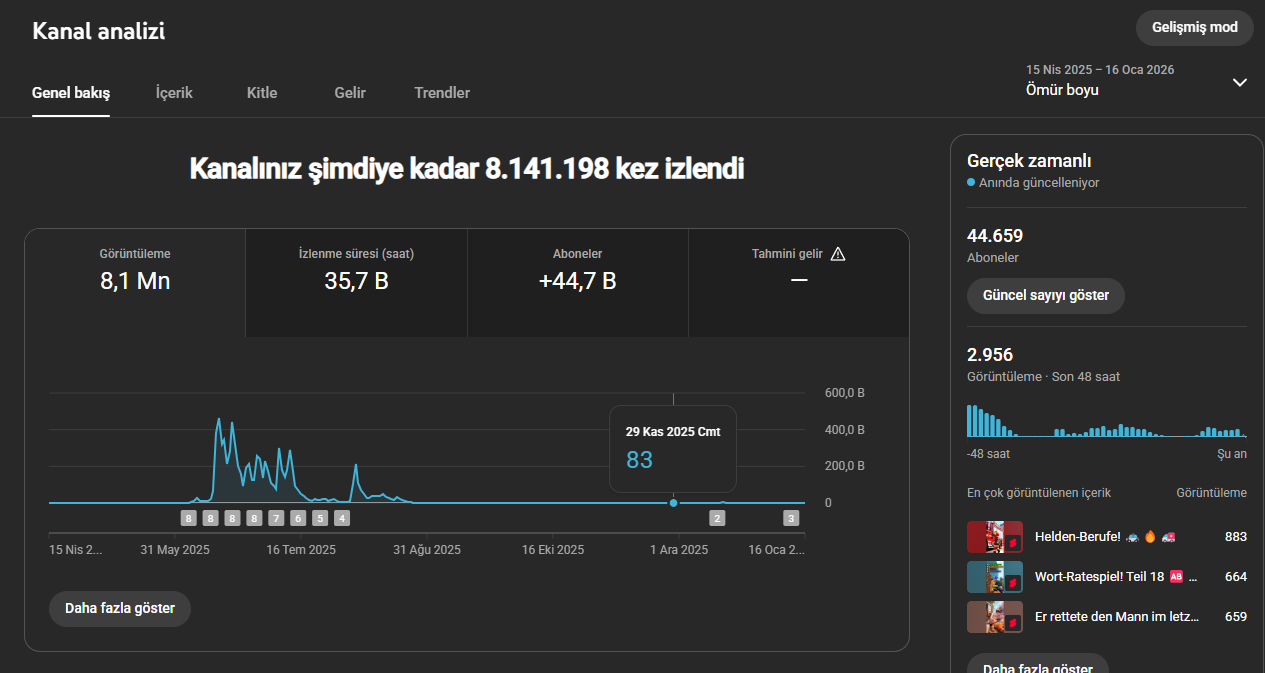
Task: Click the 659 view count
Action: (x=1236, y=617)
